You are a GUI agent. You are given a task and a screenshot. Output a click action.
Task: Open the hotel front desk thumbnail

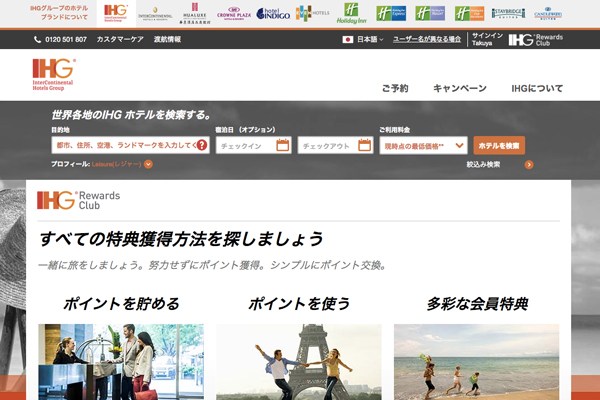(x=121, y=362)
